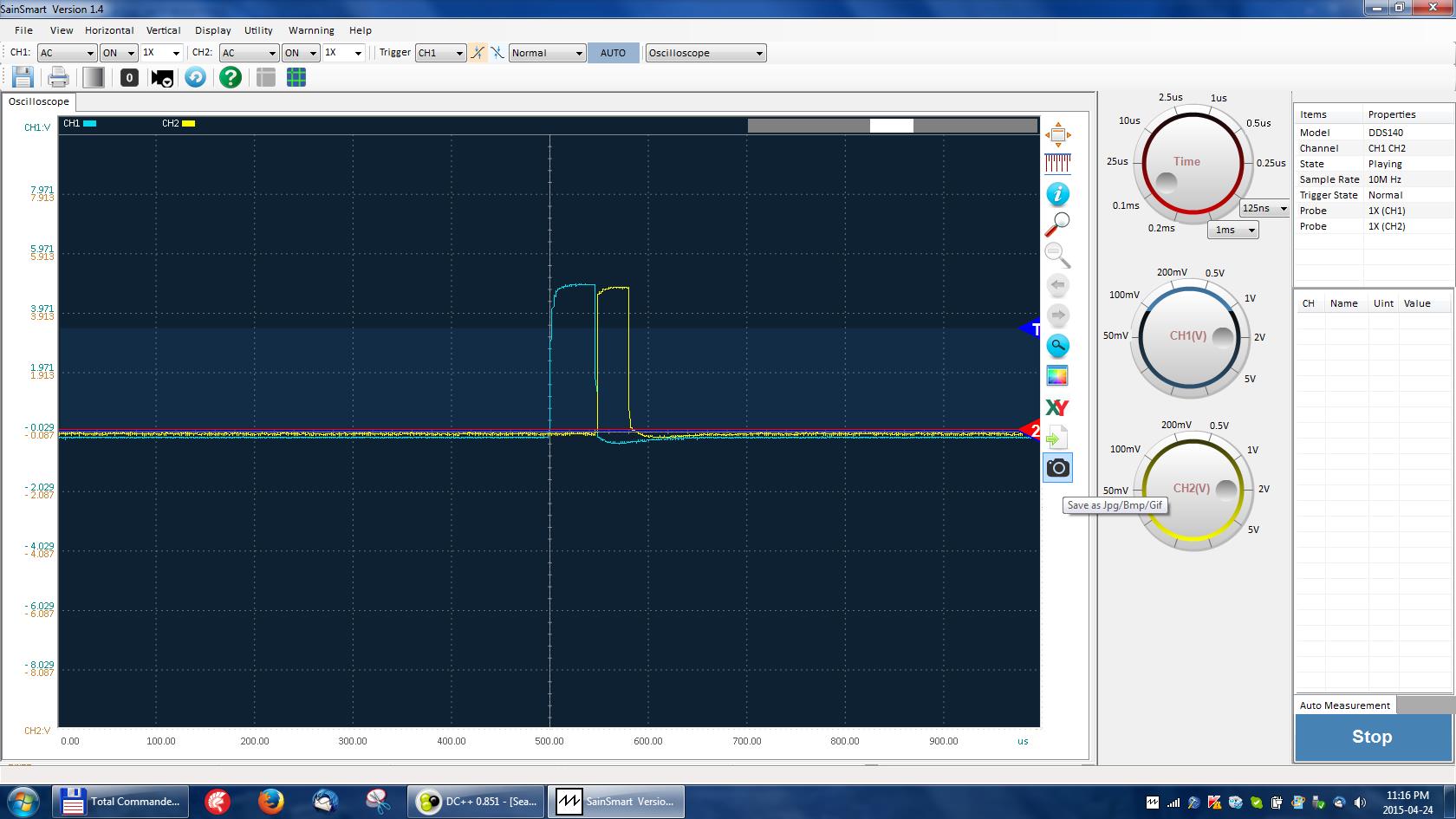Open the Warnning menu
The image size is (1456, 819).
click(311, 30)
